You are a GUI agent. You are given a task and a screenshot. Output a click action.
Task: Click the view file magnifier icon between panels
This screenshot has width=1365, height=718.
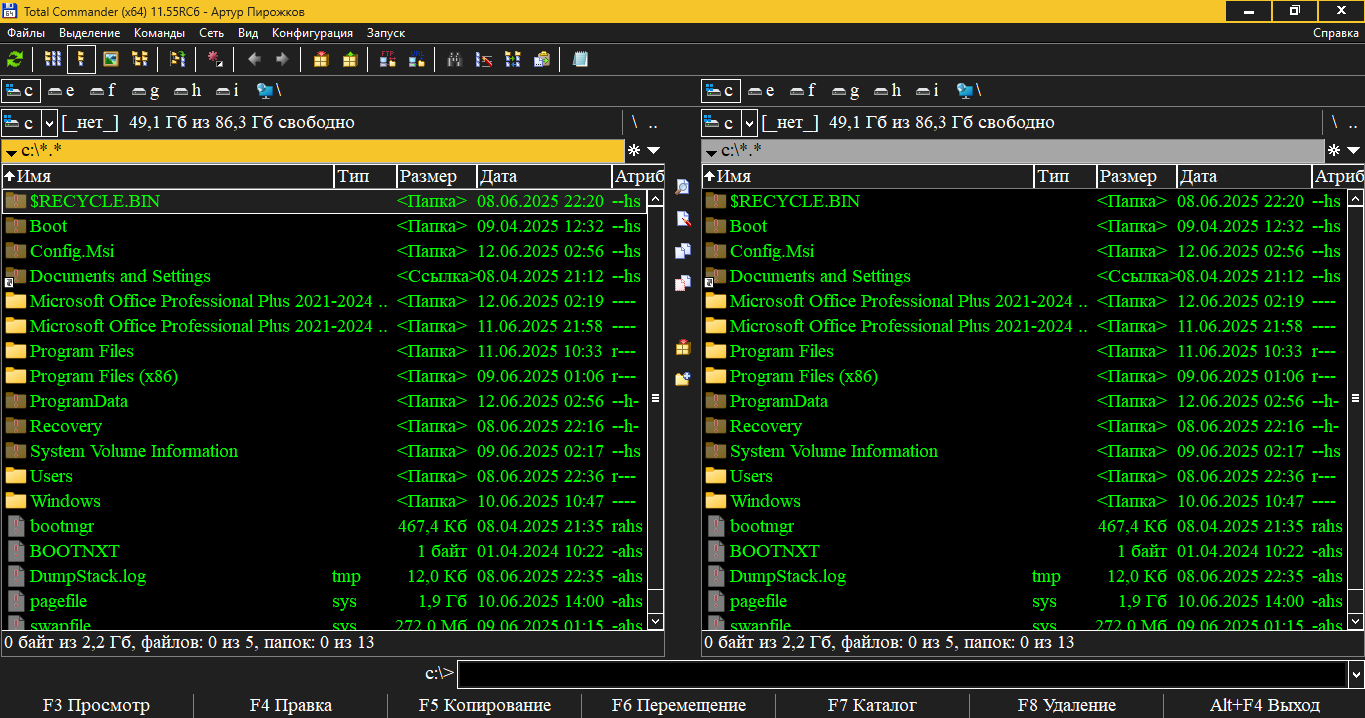pyautogui.click(x=683, y=187)
